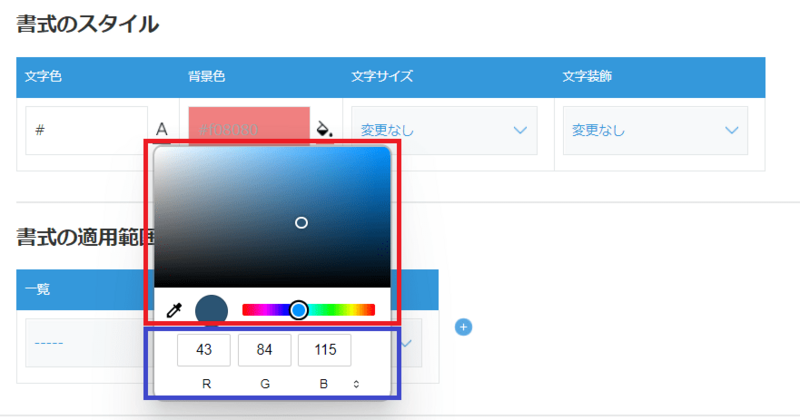Image resolution: width=800 pixels, height=420 pixels.
Task: Click the 文字色 hex input field
Action: pyautogui.click(x=86, y=131)
